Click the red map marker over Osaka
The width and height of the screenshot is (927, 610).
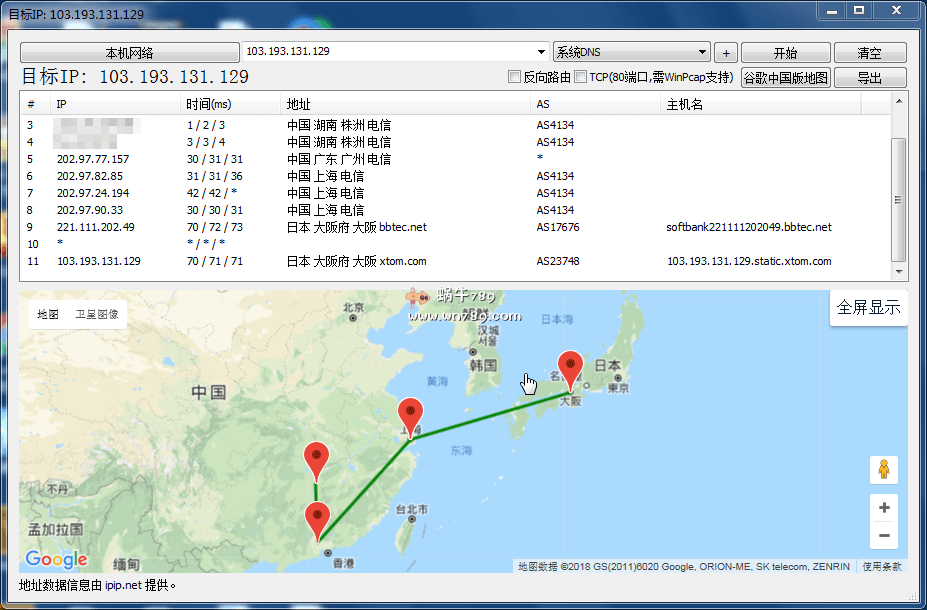tap(570, 369)
